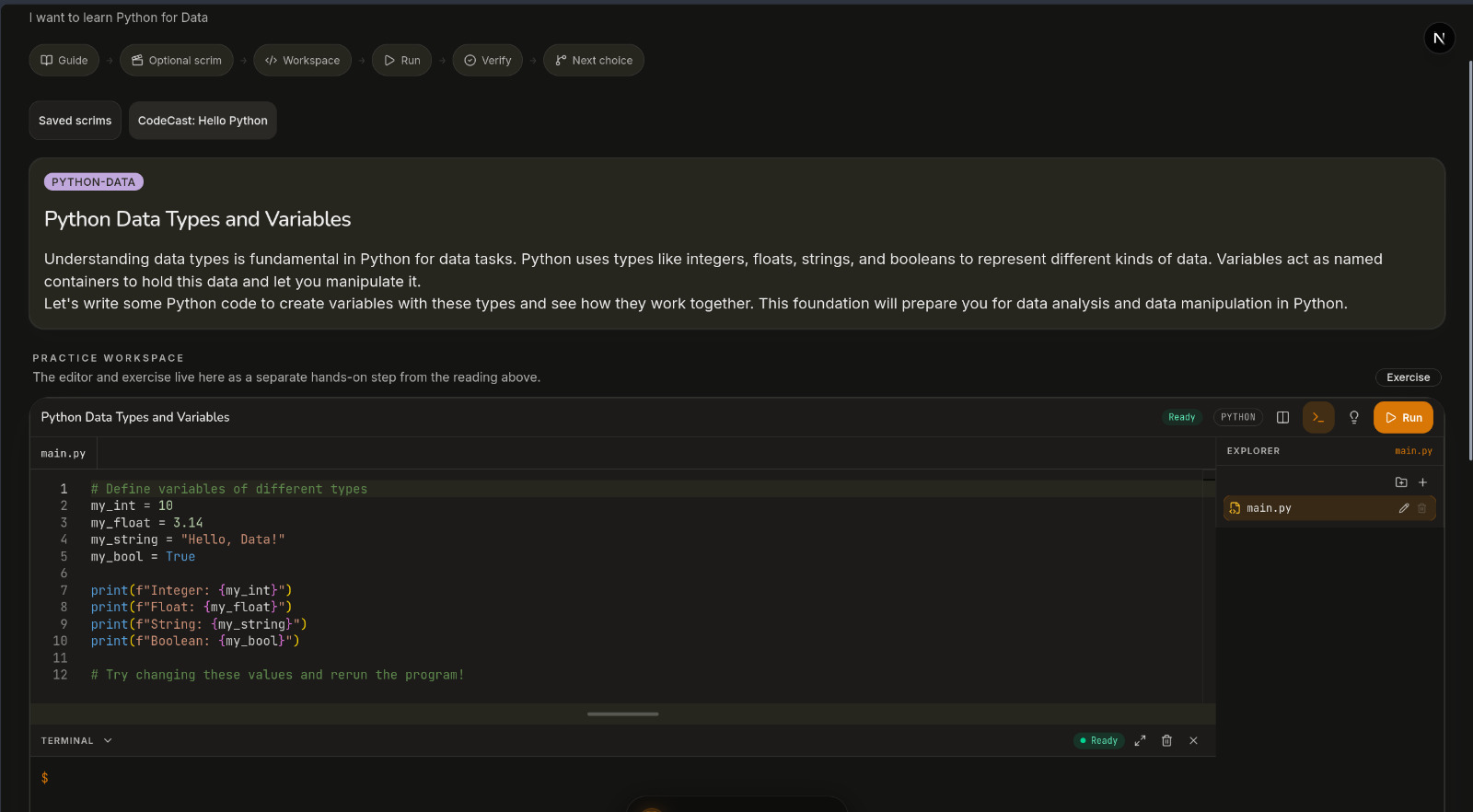
Task: Click the Ready status in terminal bar
Action: (1099, 741)
